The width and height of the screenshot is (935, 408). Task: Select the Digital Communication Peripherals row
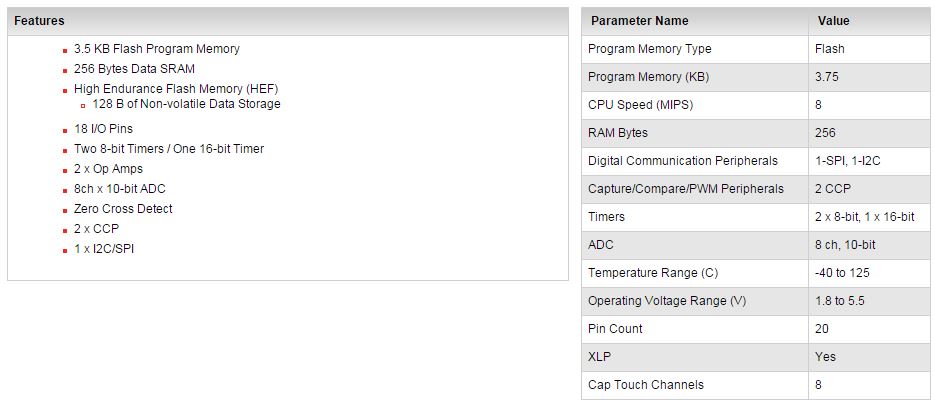(756, 161)
